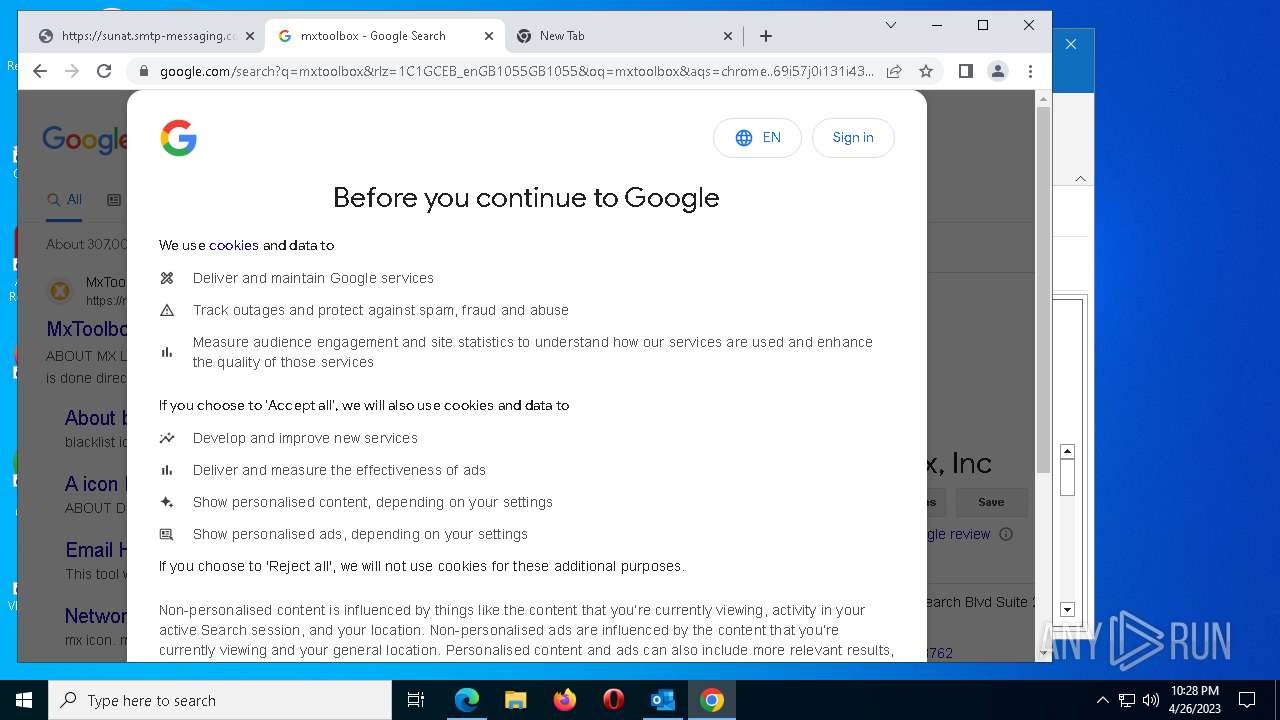
Task: Bookmark this page with the star
Action: pyautogui.click(x=926, y=71)
